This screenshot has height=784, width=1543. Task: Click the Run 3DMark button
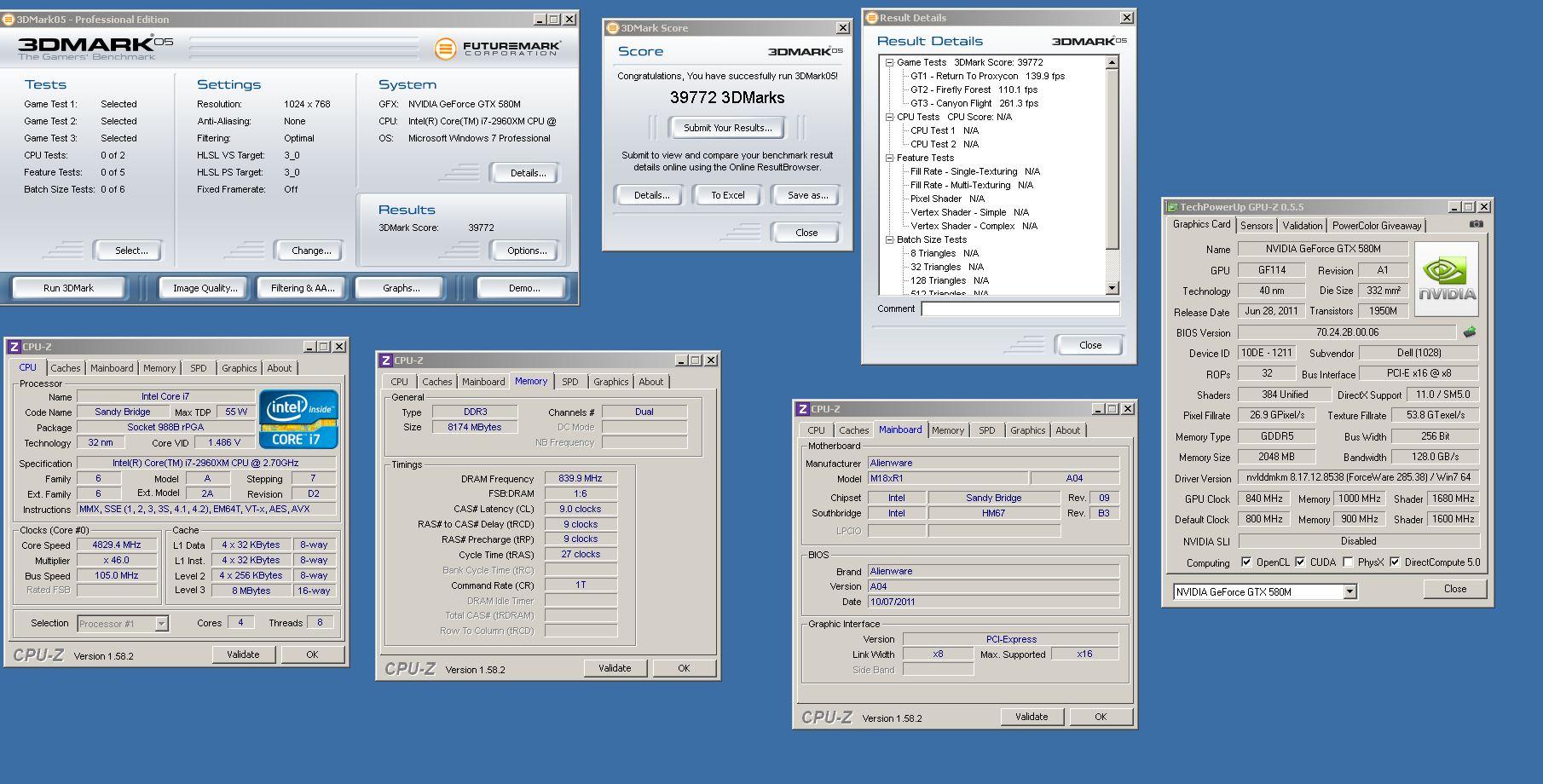pos(68,288)
